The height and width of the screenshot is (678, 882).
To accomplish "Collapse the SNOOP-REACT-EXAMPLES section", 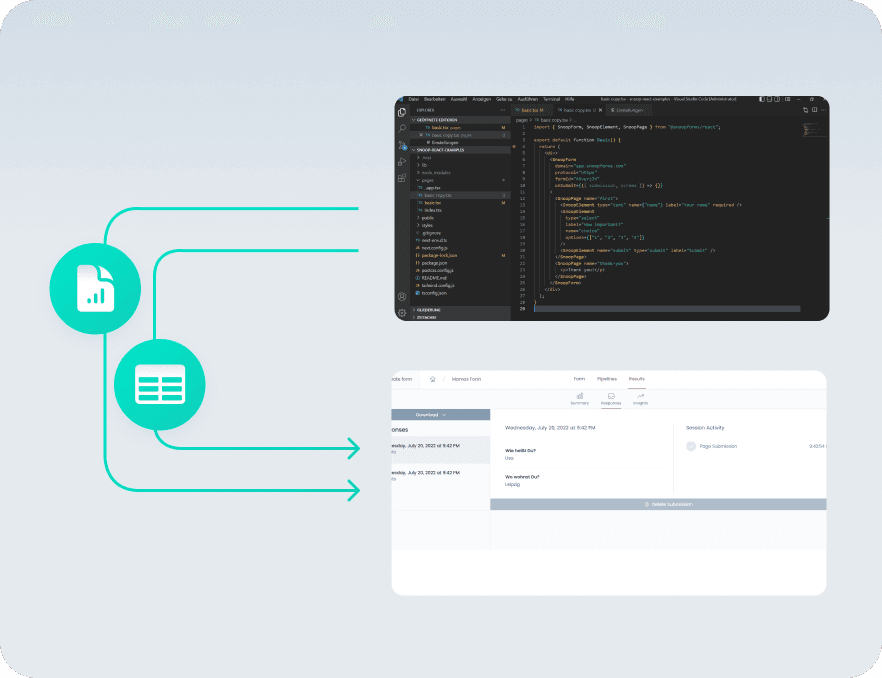I will pyautogui.click(x=461, y=150).
